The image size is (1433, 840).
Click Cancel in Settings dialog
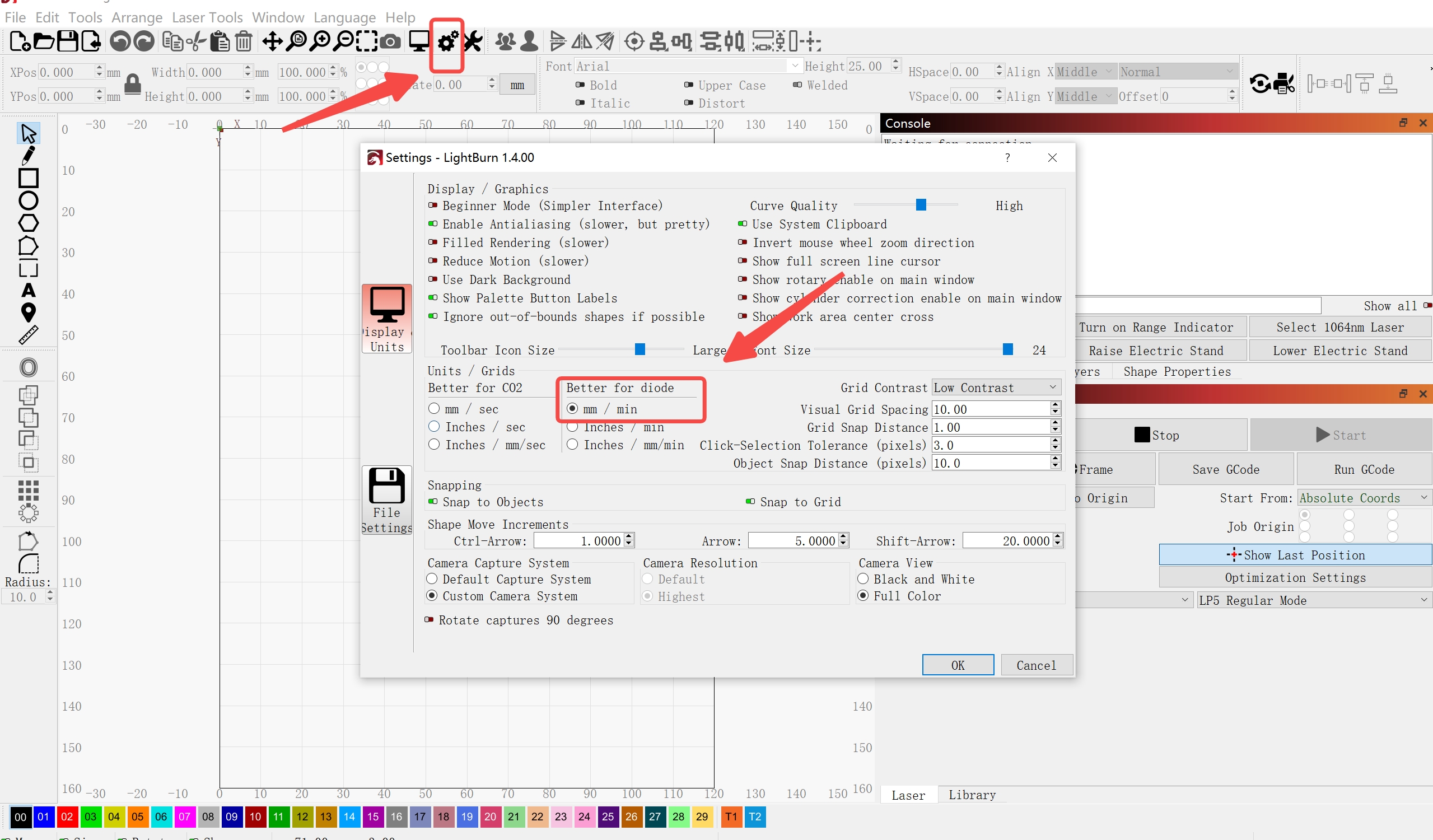point(1036,665)
